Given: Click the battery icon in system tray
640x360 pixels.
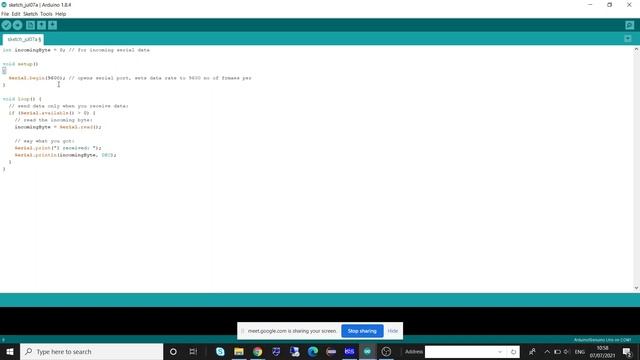Looking at the screenshot, I should click(x=557, y=351).
